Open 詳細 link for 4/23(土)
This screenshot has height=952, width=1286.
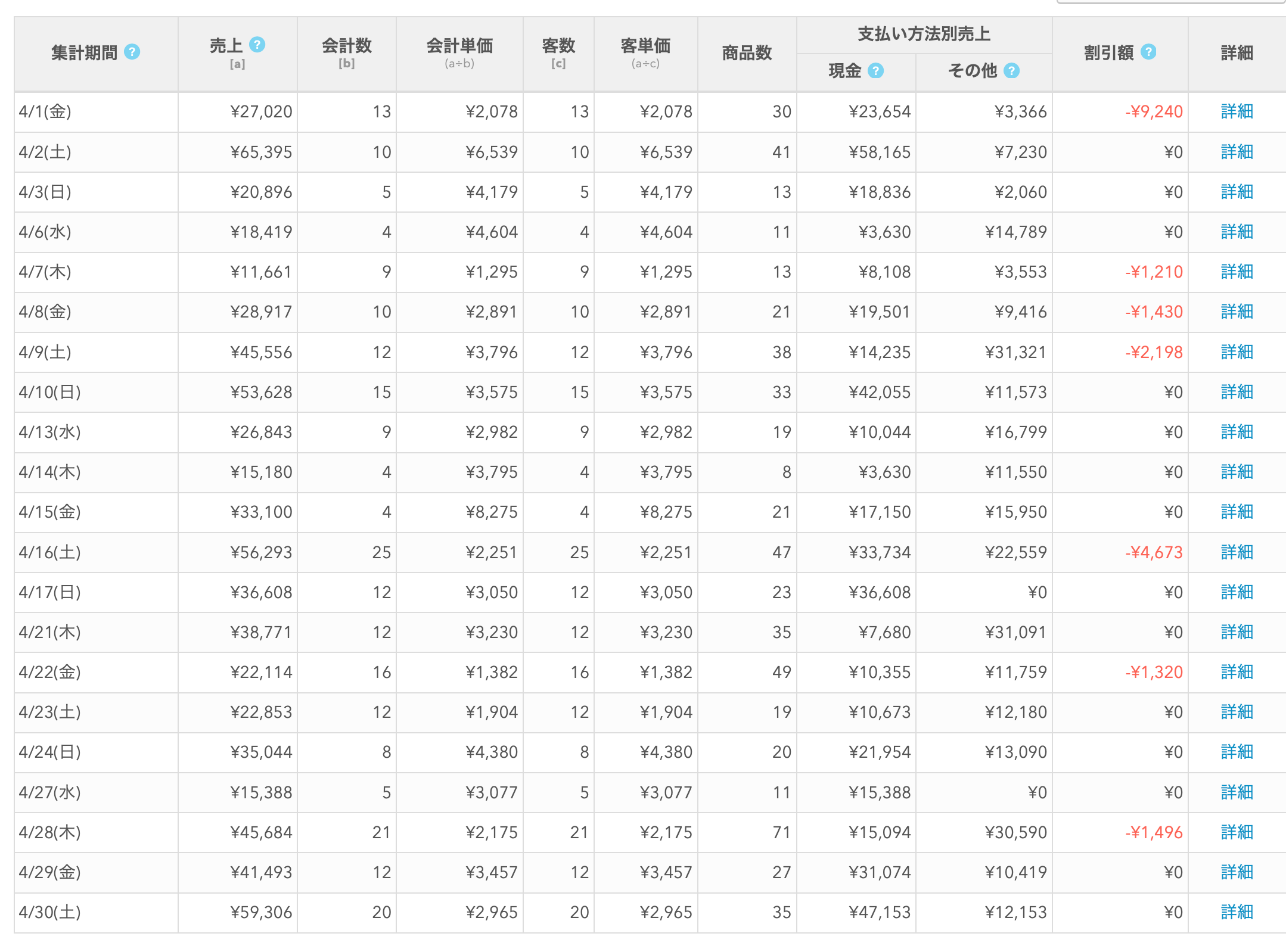click(1237, 712)
